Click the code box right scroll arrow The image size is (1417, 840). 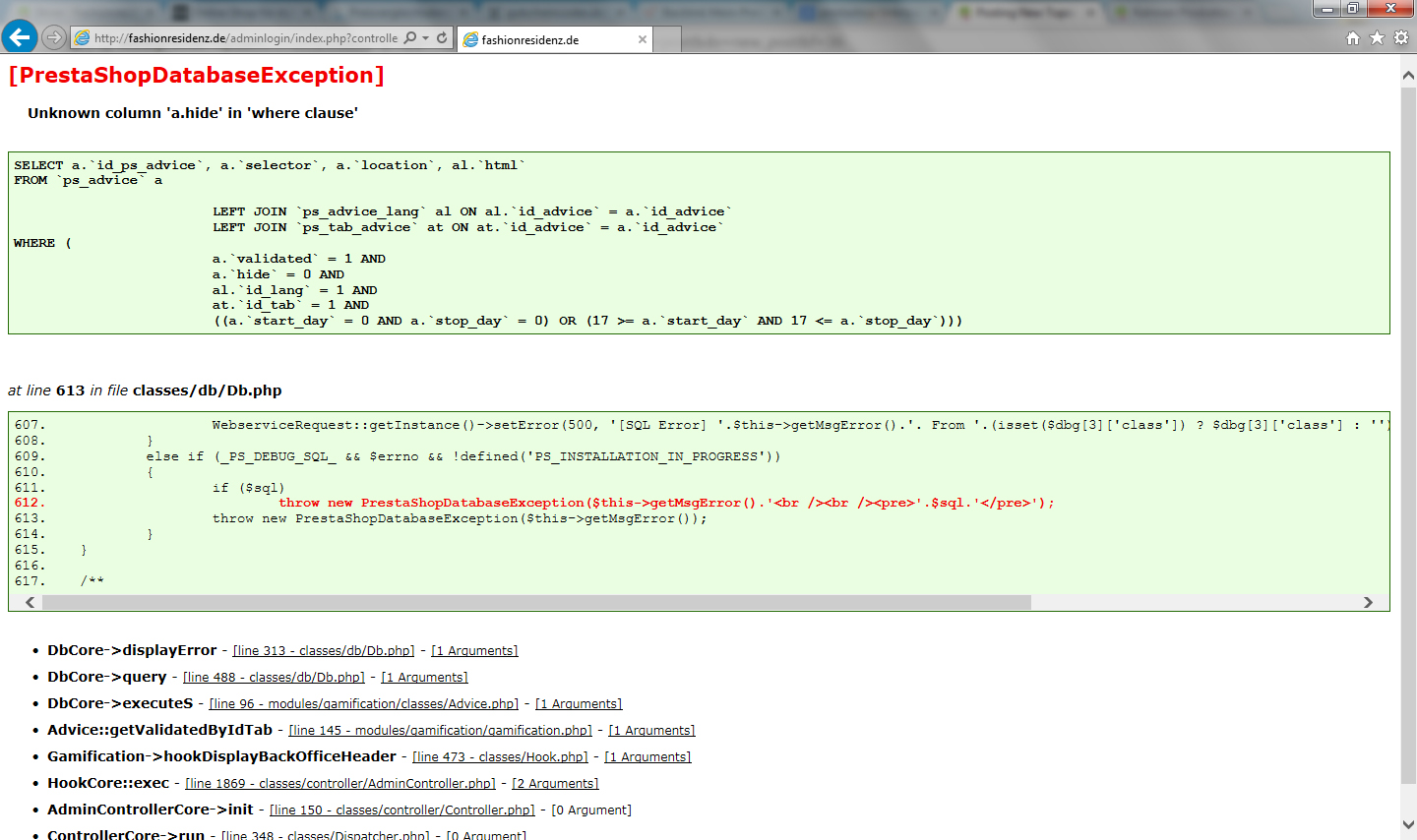[x=1368, y=602]
